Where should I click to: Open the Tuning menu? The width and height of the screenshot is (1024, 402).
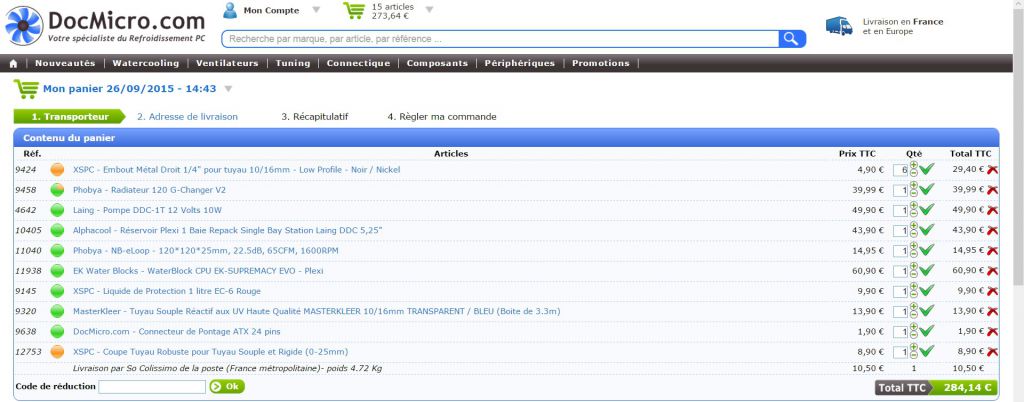[293, 63]
